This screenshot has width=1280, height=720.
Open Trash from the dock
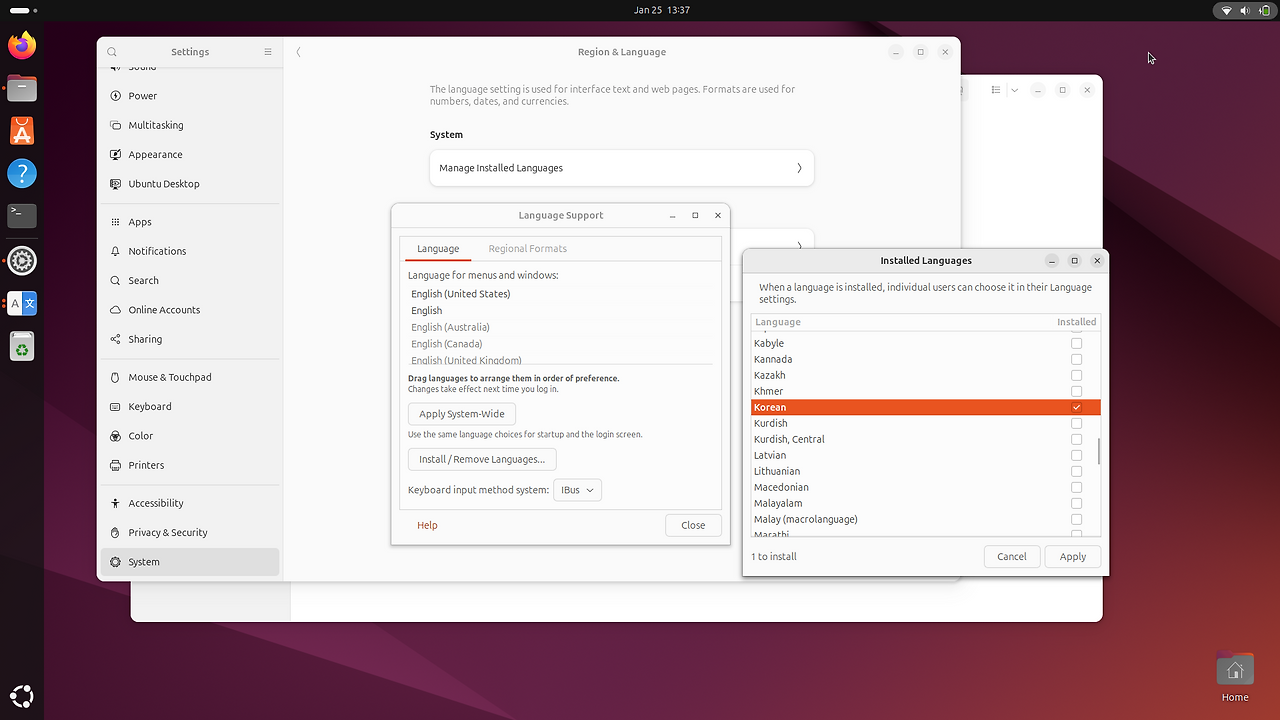point(22,347)
